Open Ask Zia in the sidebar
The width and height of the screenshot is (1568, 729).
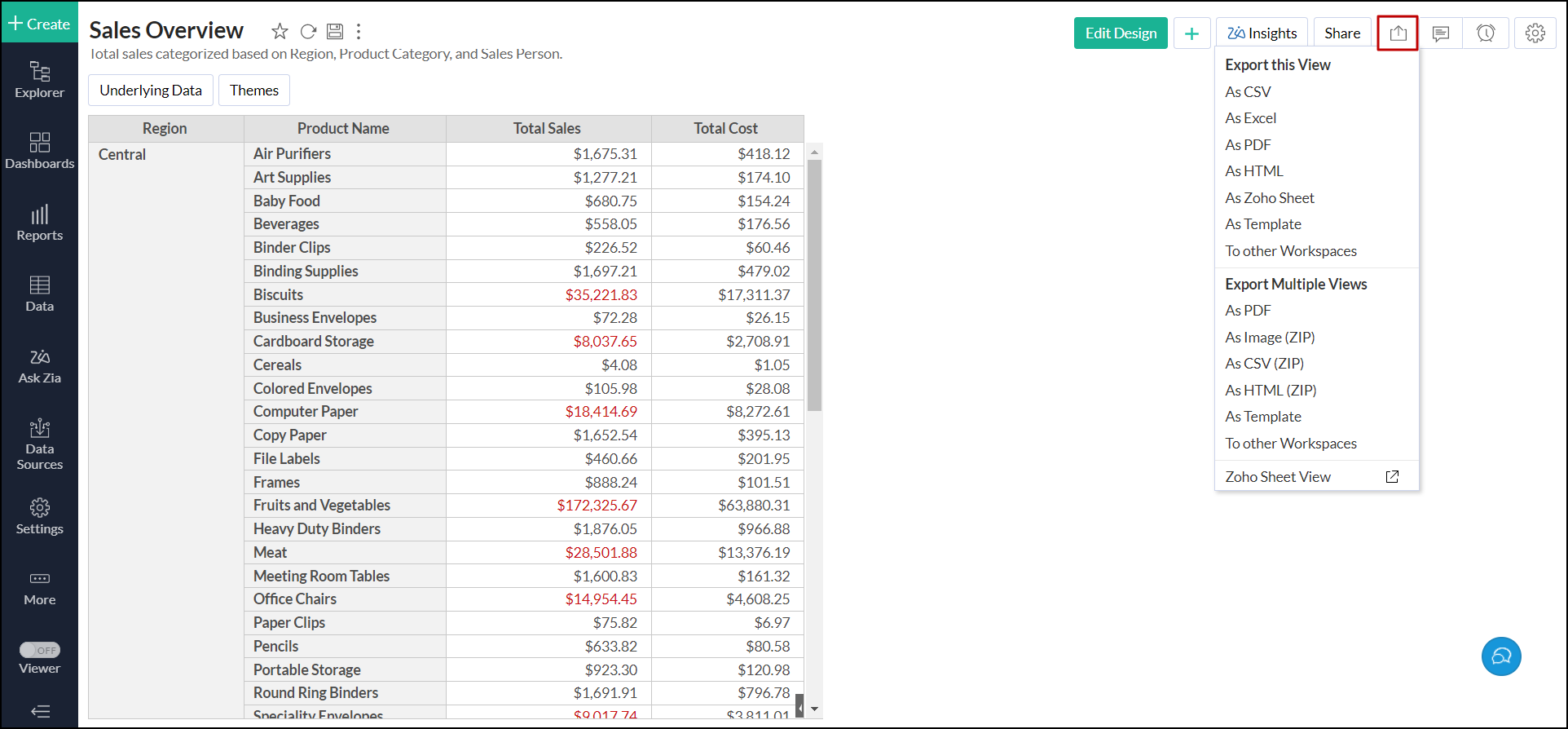click(x=39, y=366)
